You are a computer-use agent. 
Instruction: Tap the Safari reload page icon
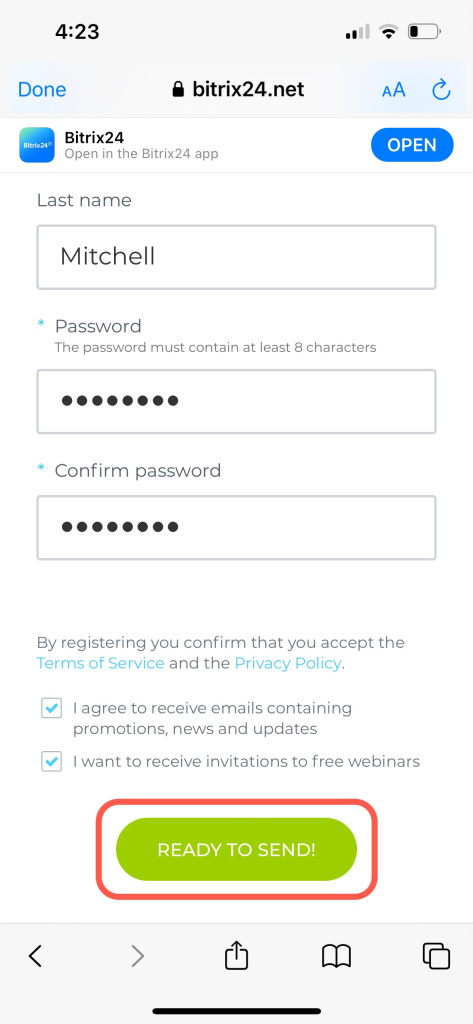442,89
